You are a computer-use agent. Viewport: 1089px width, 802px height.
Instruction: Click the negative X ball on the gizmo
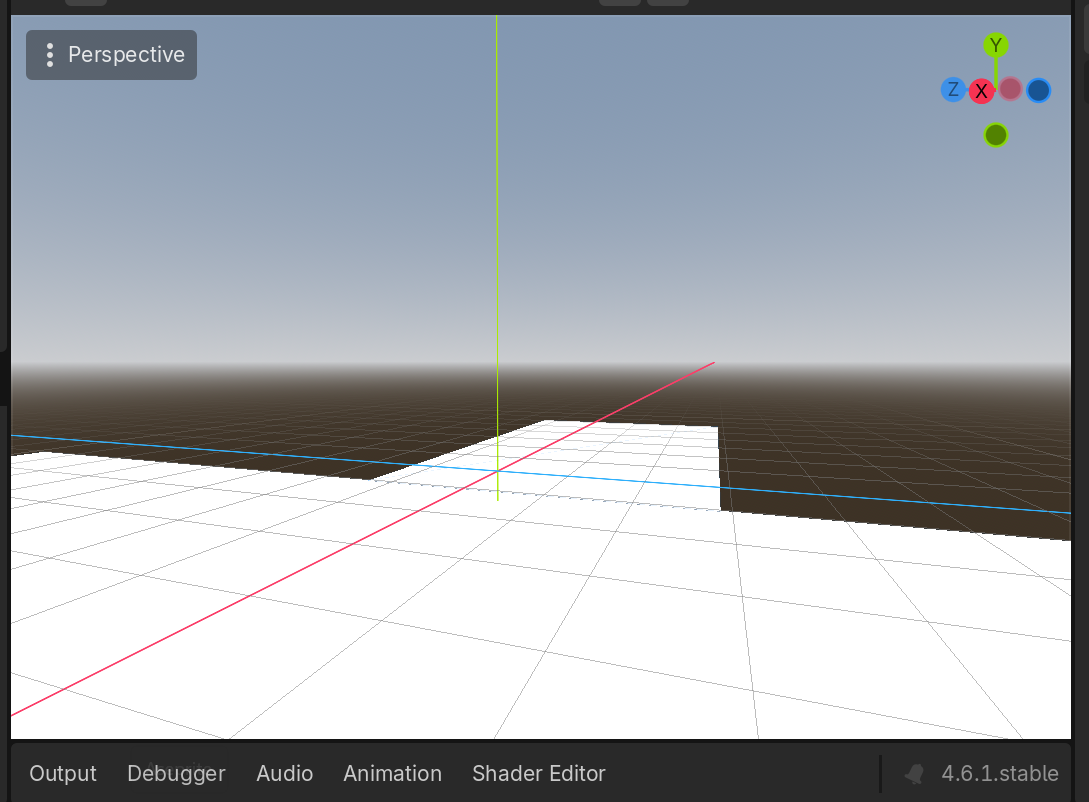tap(1010, 89)
